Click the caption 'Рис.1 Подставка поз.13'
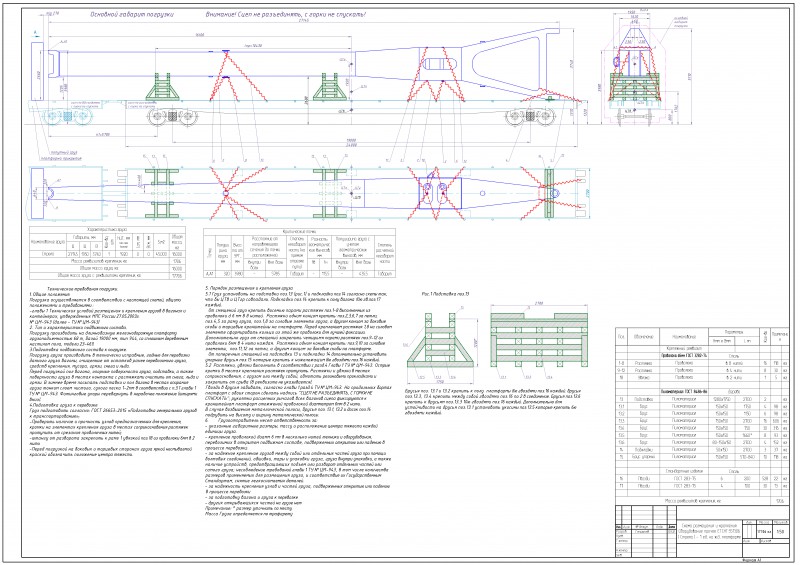 tap(445, 294)
